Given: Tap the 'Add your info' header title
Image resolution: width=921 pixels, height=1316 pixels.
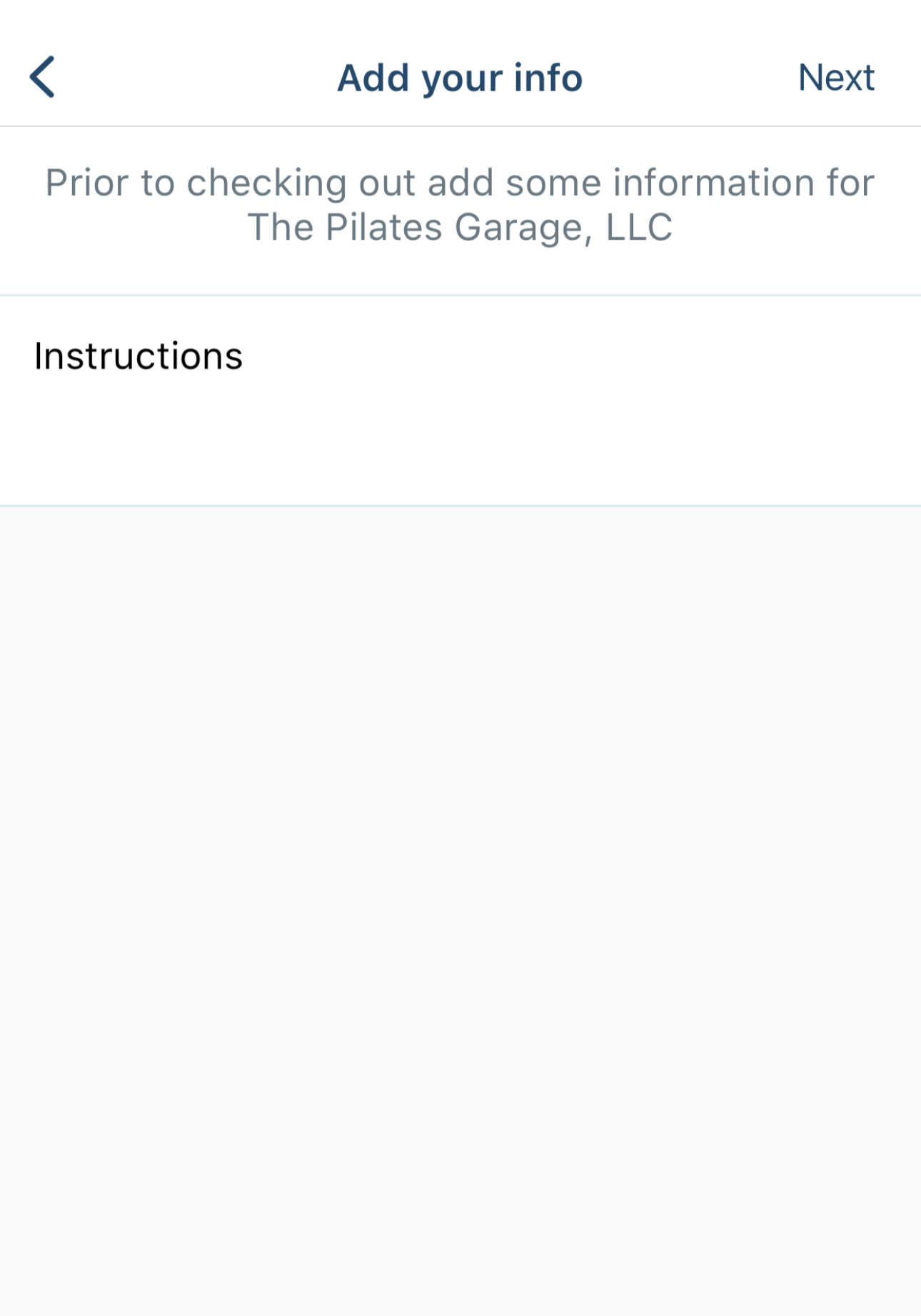Looking at the screenshot, I should pos(460,77).
